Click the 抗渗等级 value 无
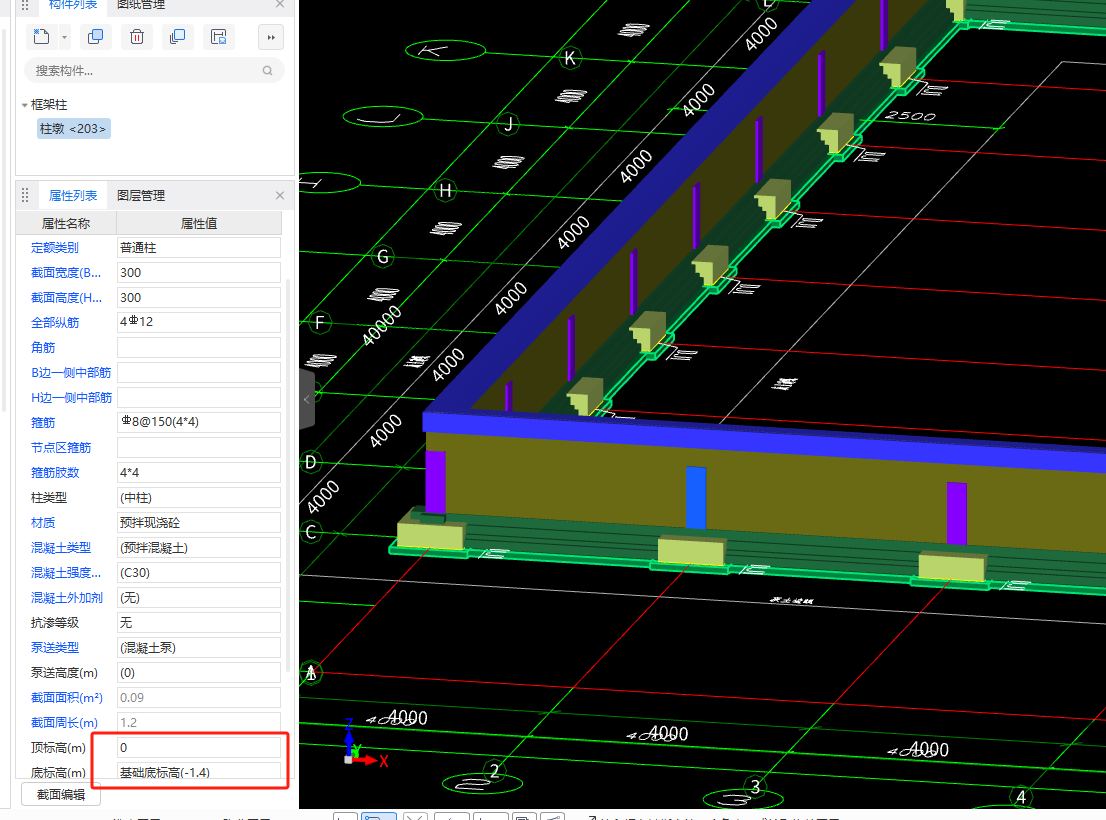1106x820 pixels. [199, 623]
